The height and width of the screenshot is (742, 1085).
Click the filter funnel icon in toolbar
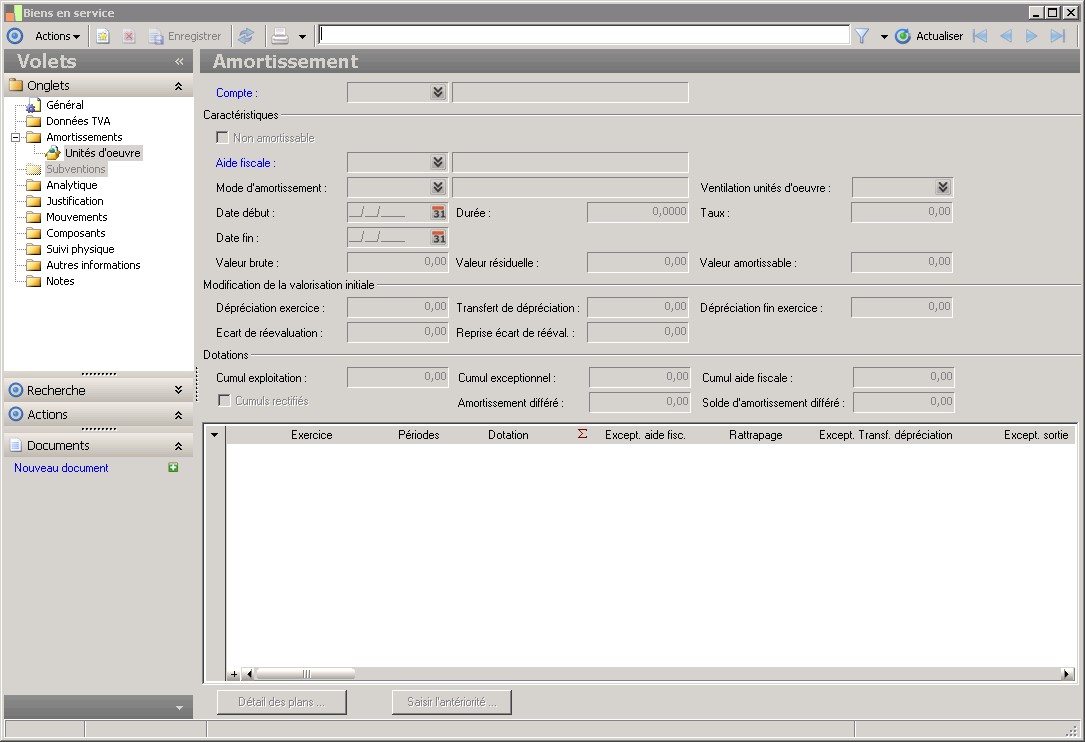click(x=861, y=36)
